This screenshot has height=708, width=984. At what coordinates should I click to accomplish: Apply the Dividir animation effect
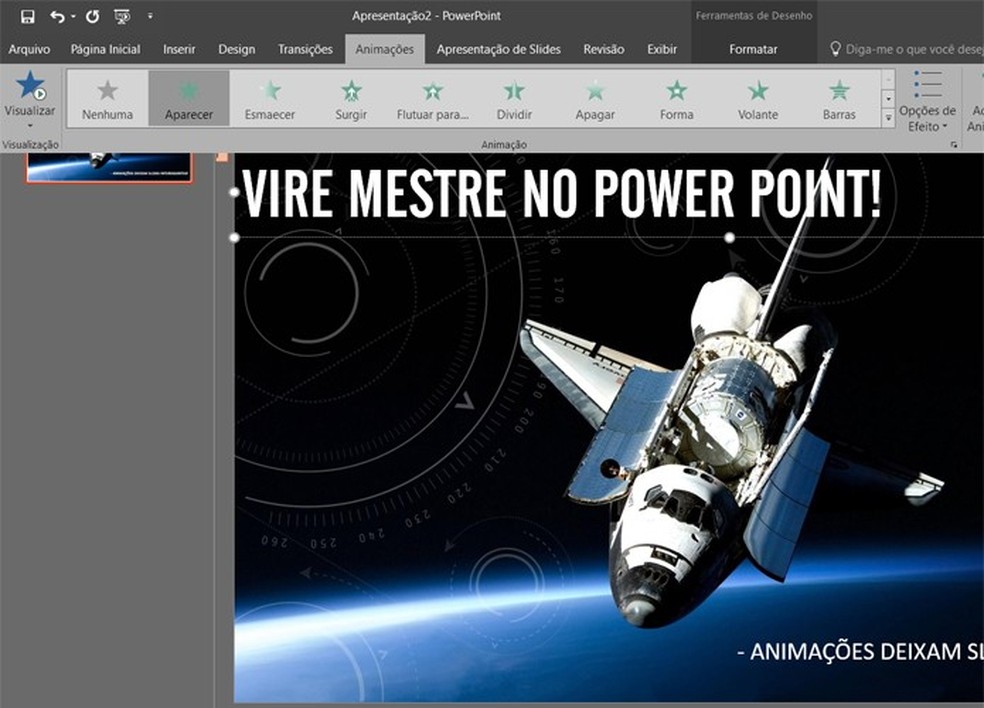[x=514, y=98]
